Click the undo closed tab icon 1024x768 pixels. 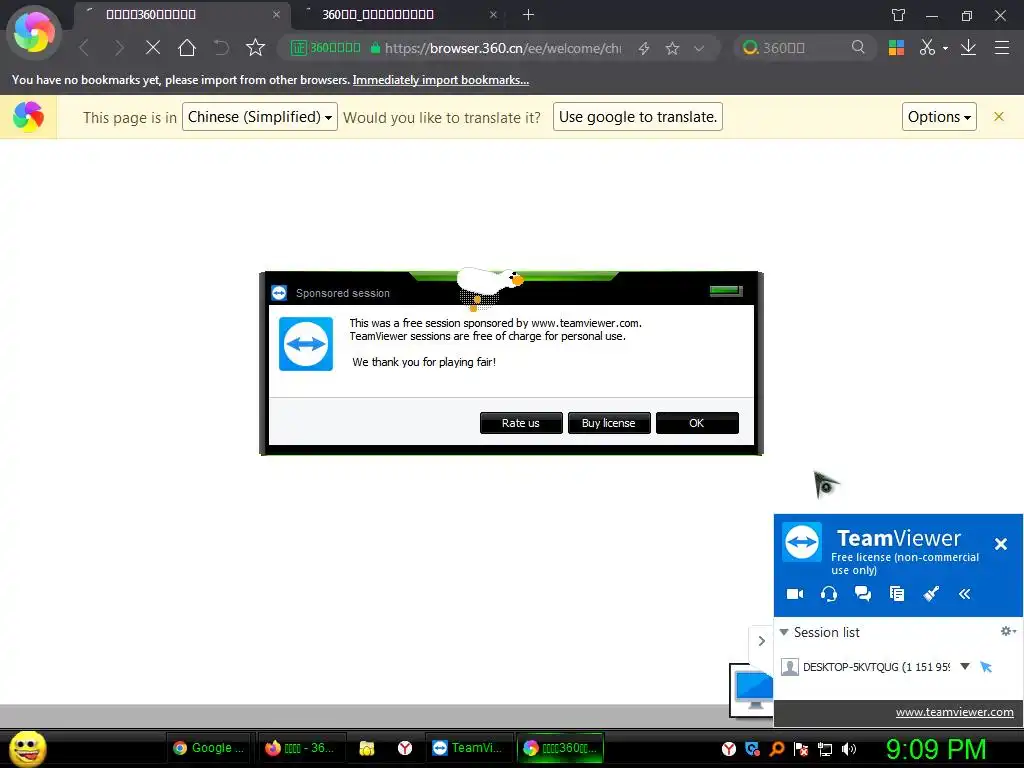(221, 48)
